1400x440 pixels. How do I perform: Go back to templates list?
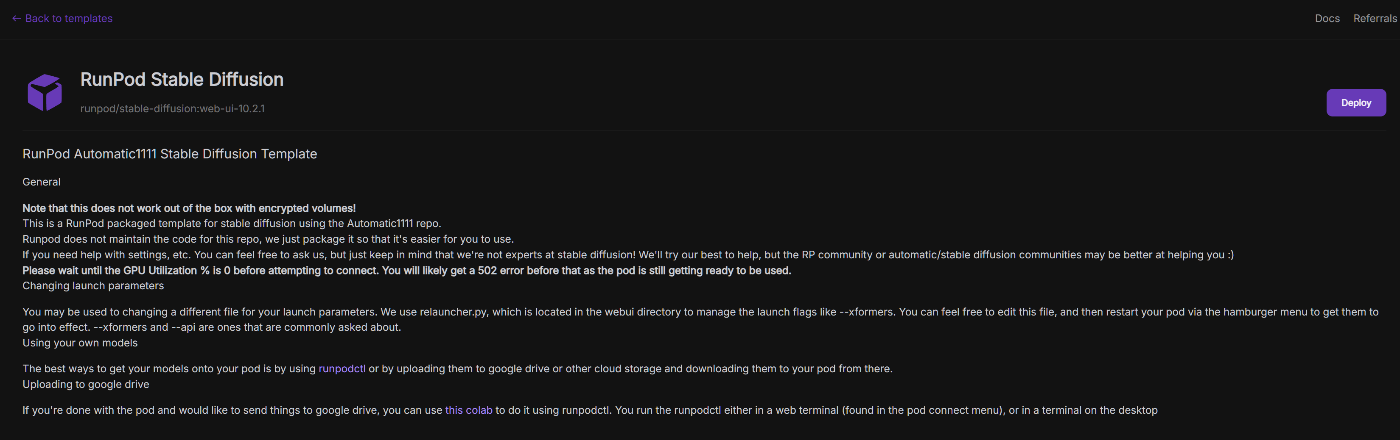tap(62, 18)
